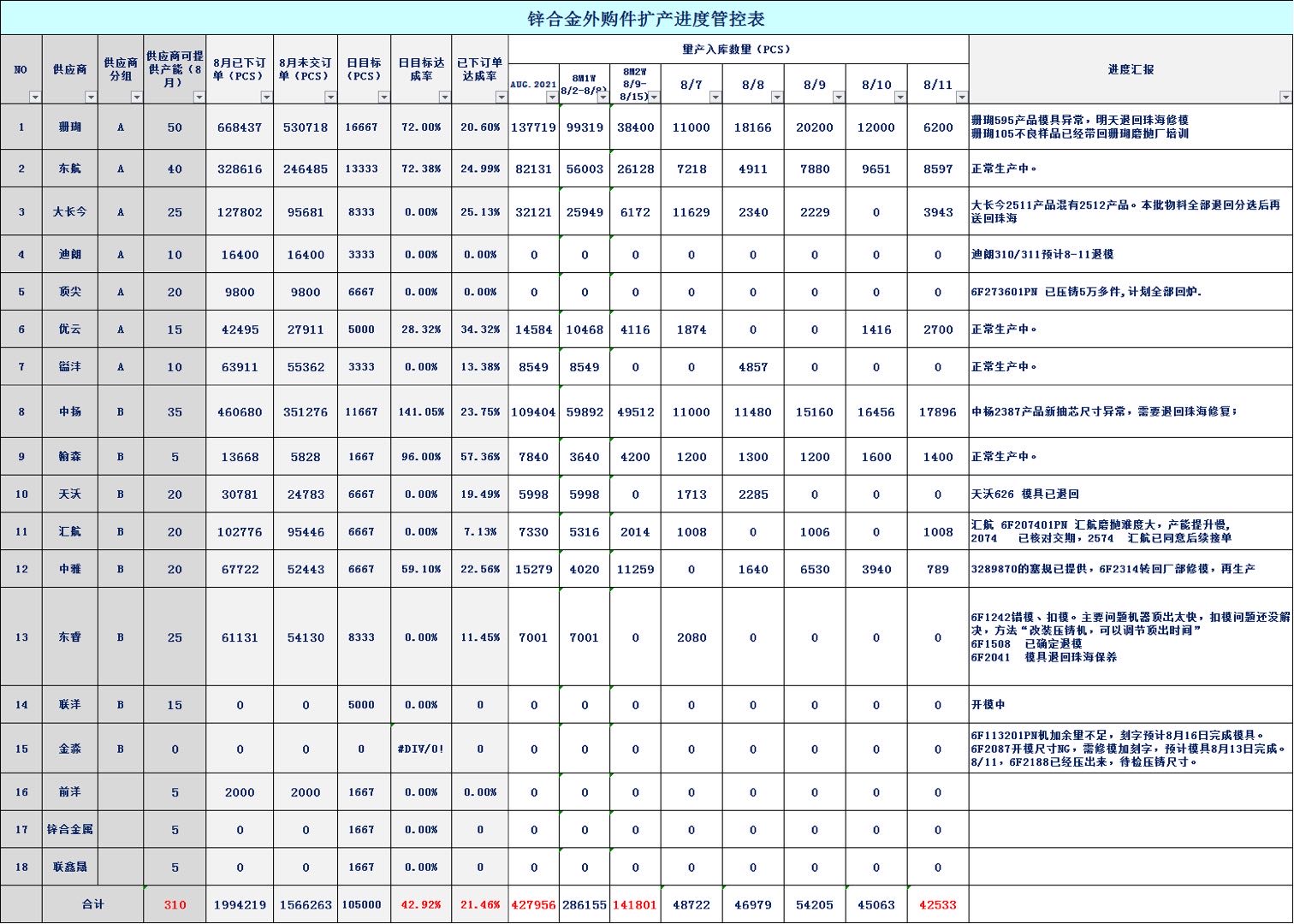The height and width of the screenshot is (924, 1294).
Task: Open filter for 8月未交订单 column
Action: [330, 98]
